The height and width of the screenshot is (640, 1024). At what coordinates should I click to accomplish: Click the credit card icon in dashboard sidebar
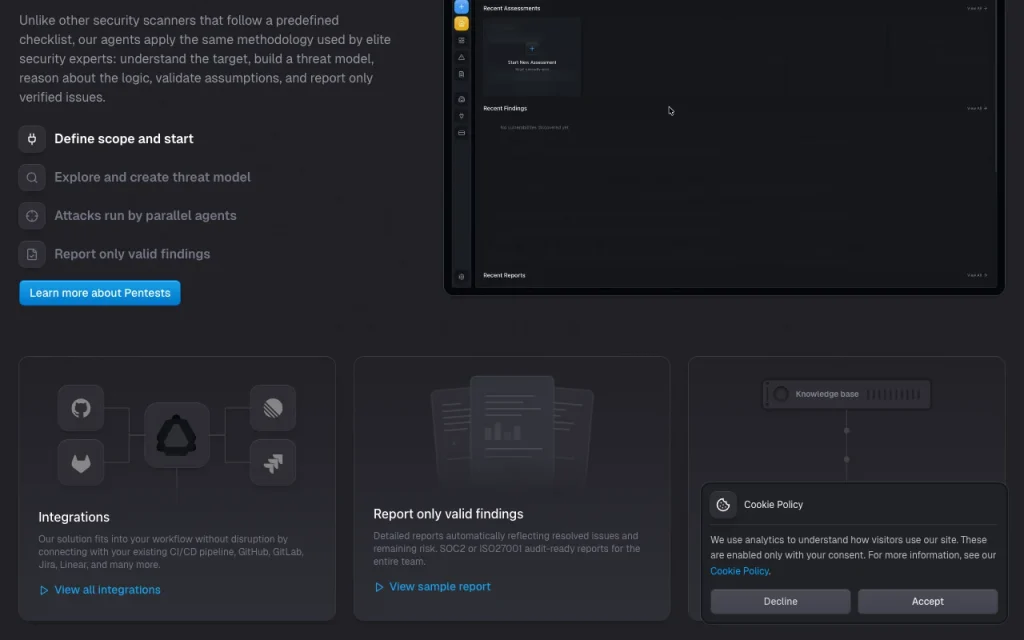pyautogui.click(x=461, y=133)
